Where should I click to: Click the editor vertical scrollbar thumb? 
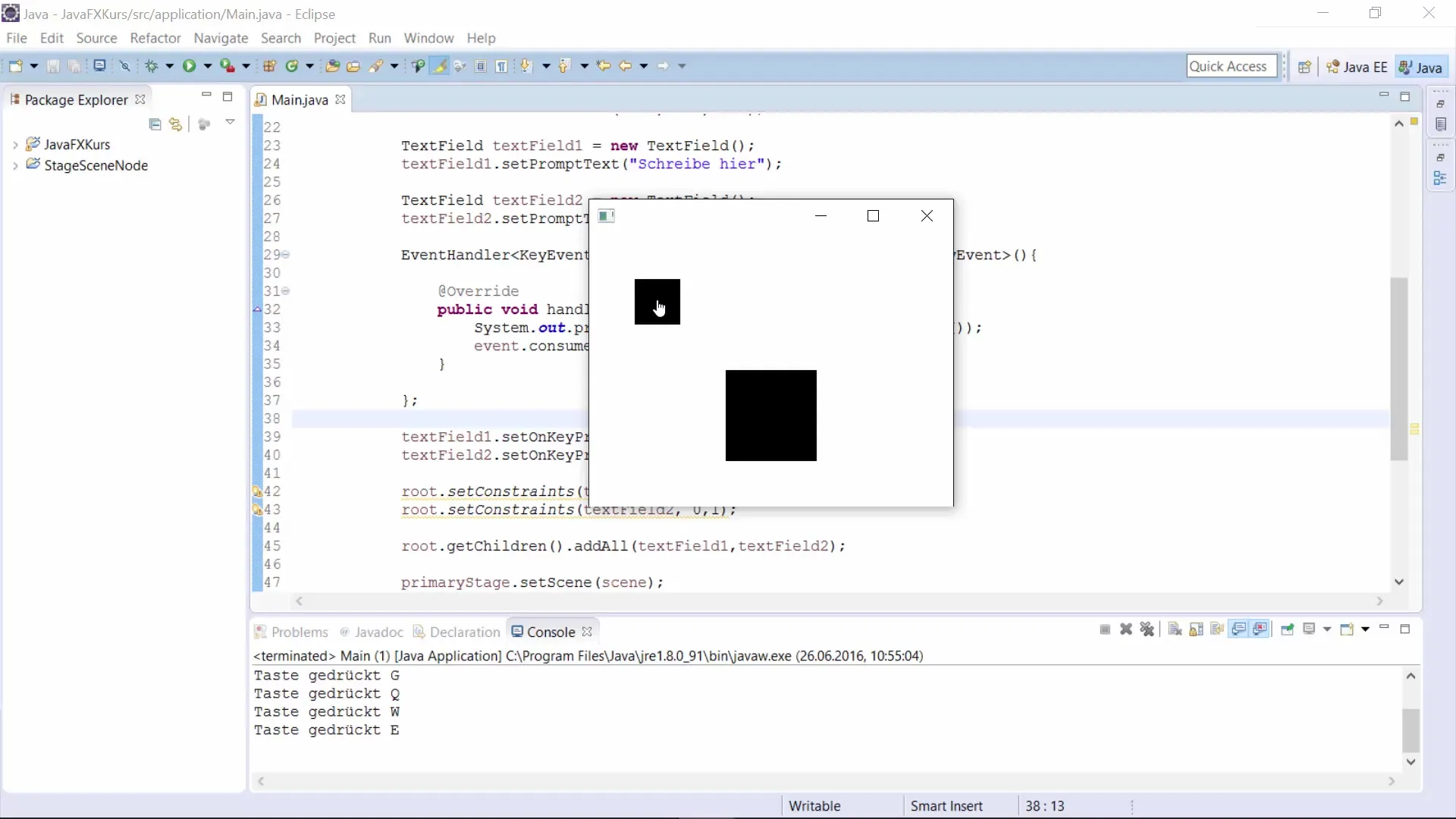tap(1399, 369)
